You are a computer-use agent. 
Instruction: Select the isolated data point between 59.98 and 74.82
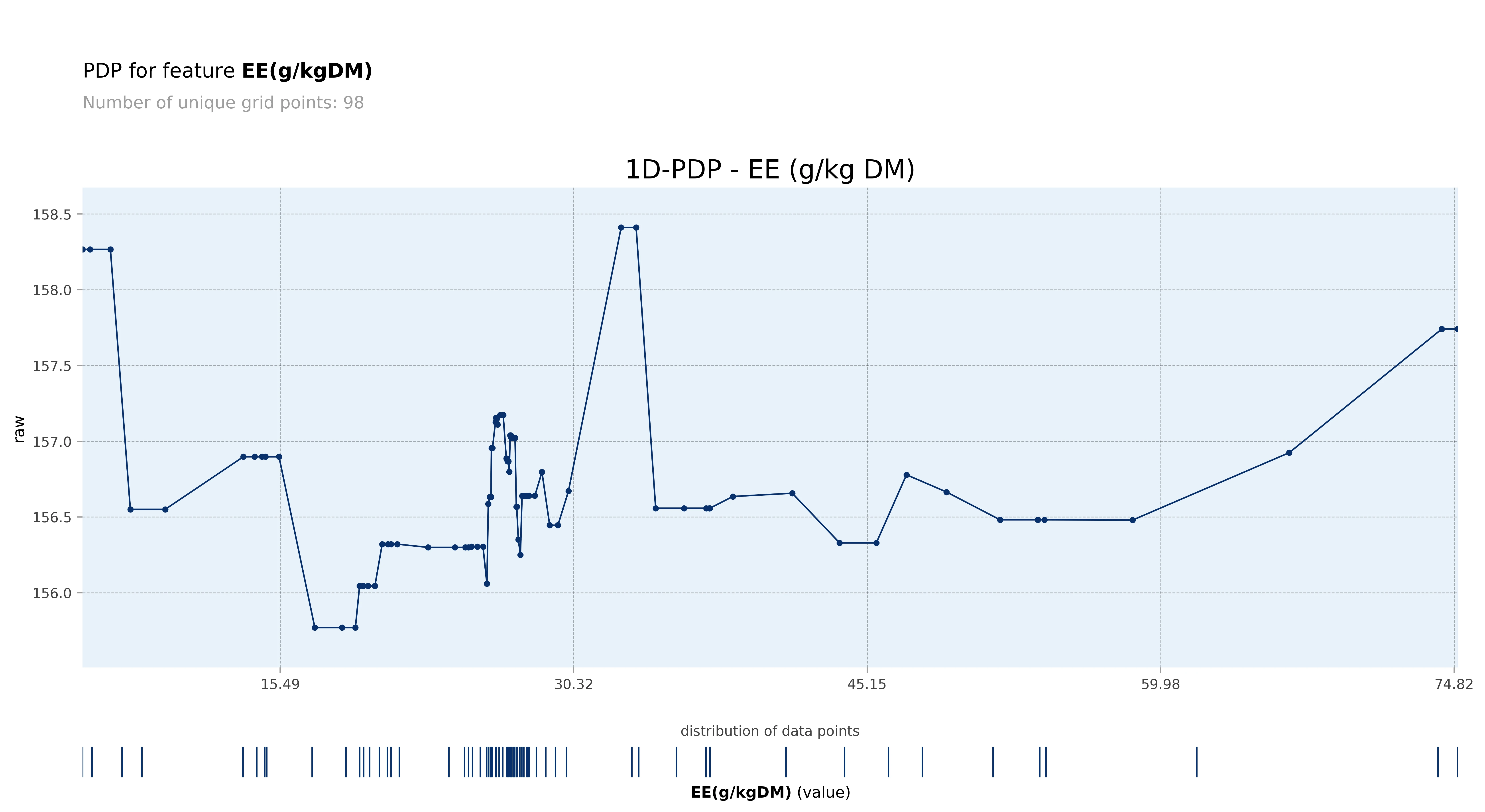1289,453
